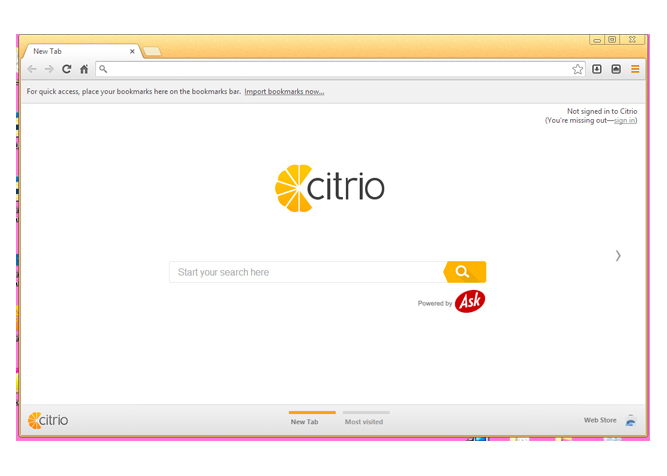The width and height of the screenshot is (667, 476).
Task: Open the Web Store link
Action: pos(600,420)
